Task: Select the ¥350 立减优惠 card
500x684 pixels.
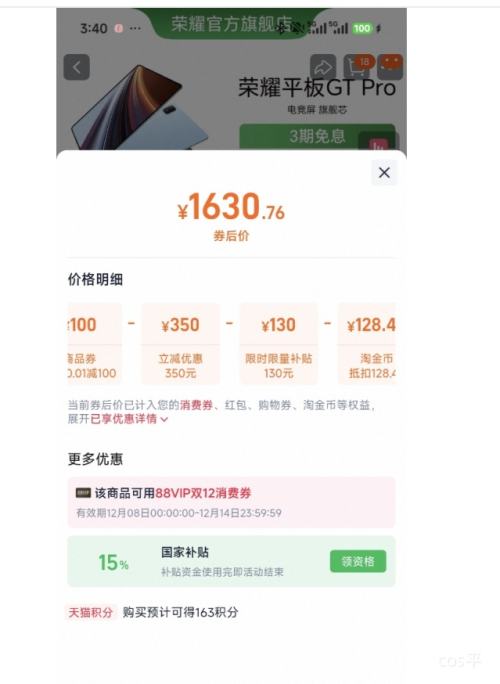Action: click(180, 344)
